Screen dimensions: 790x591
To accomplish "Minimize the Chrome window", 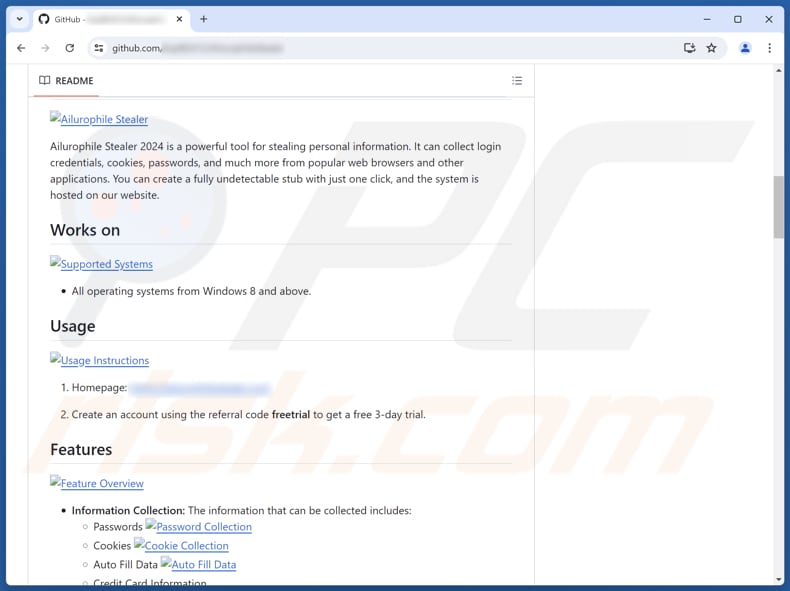I will 707,19.
